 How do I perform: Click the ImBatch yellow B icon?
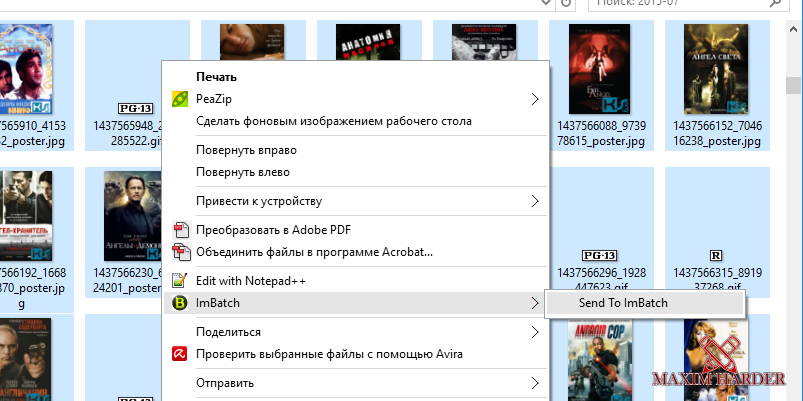180,303
